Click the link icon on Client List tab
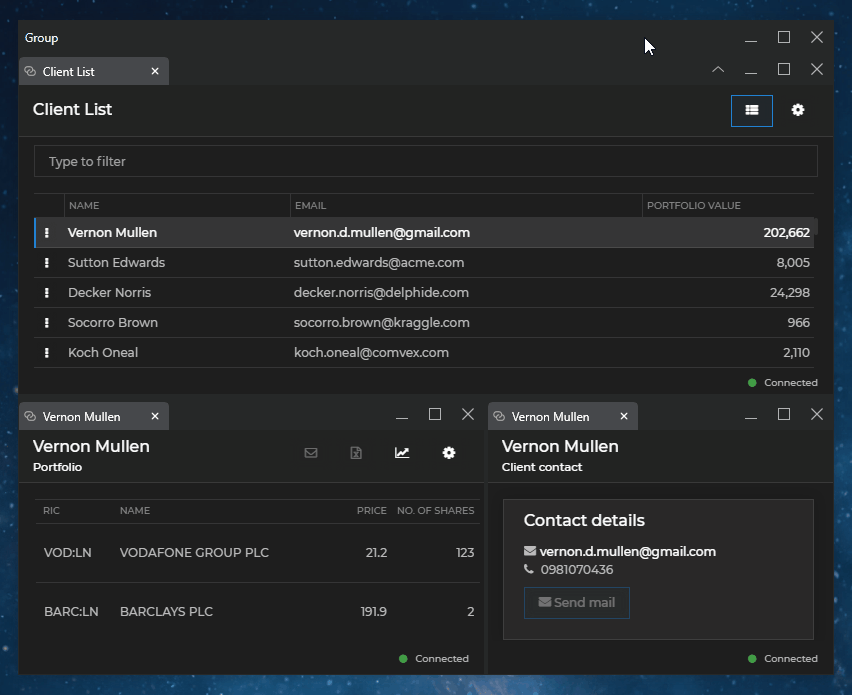This screenshot has height=695, width=852. tap(30, 72)
